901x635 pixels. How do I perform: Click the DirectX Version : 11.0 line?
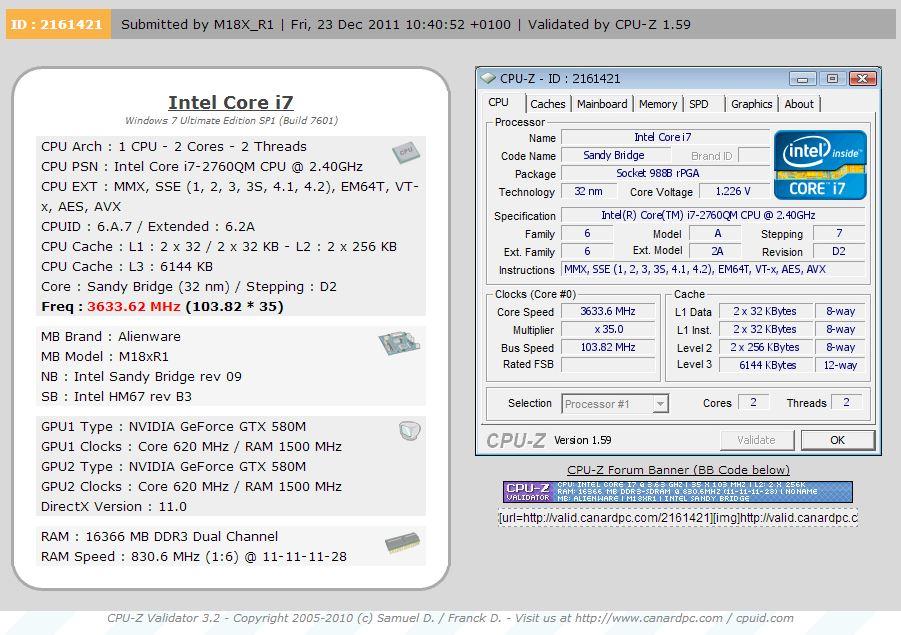click(x=114, y=507)
